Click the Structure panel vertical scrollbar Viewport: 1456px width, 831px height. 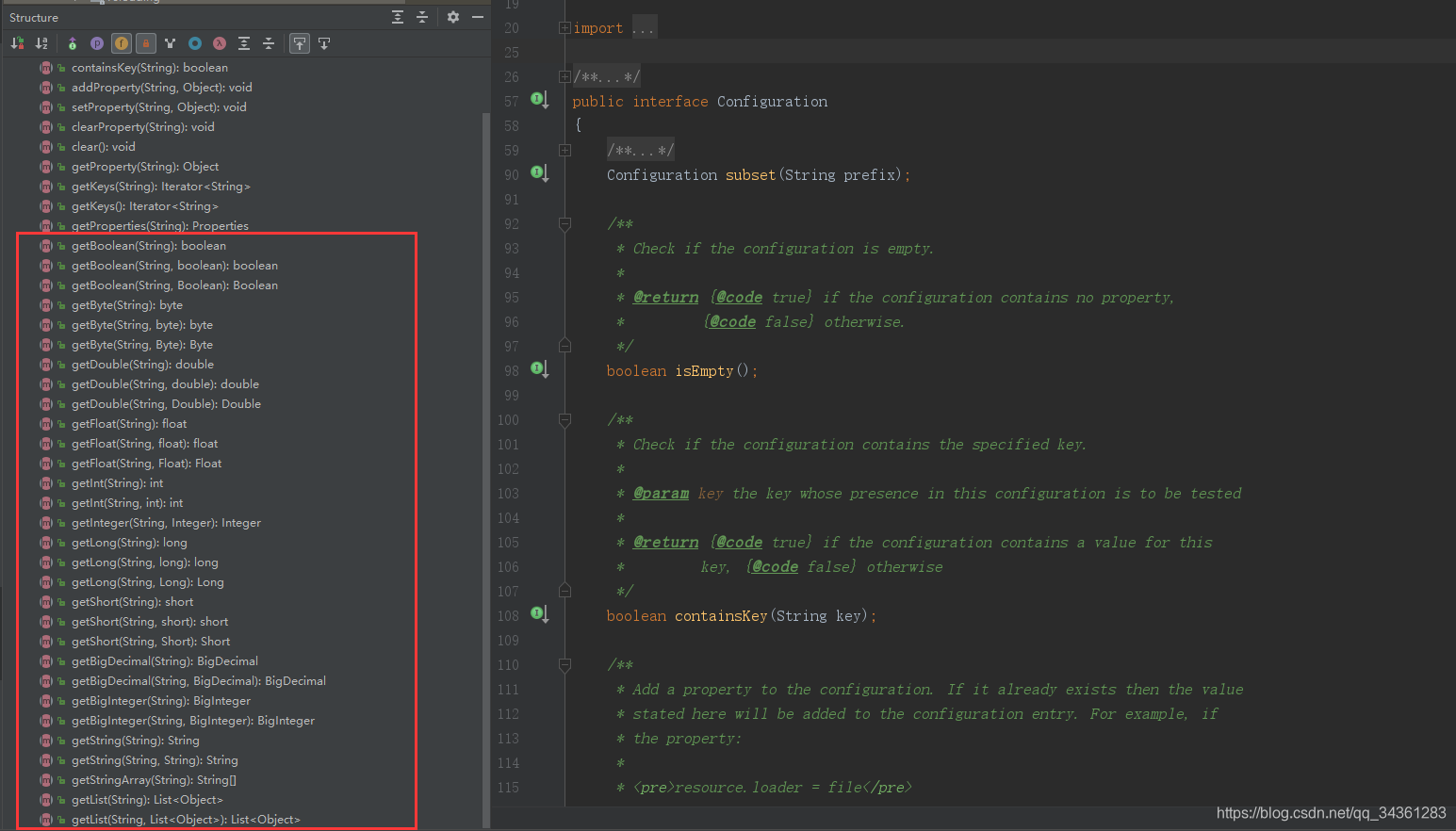point(486,471)
